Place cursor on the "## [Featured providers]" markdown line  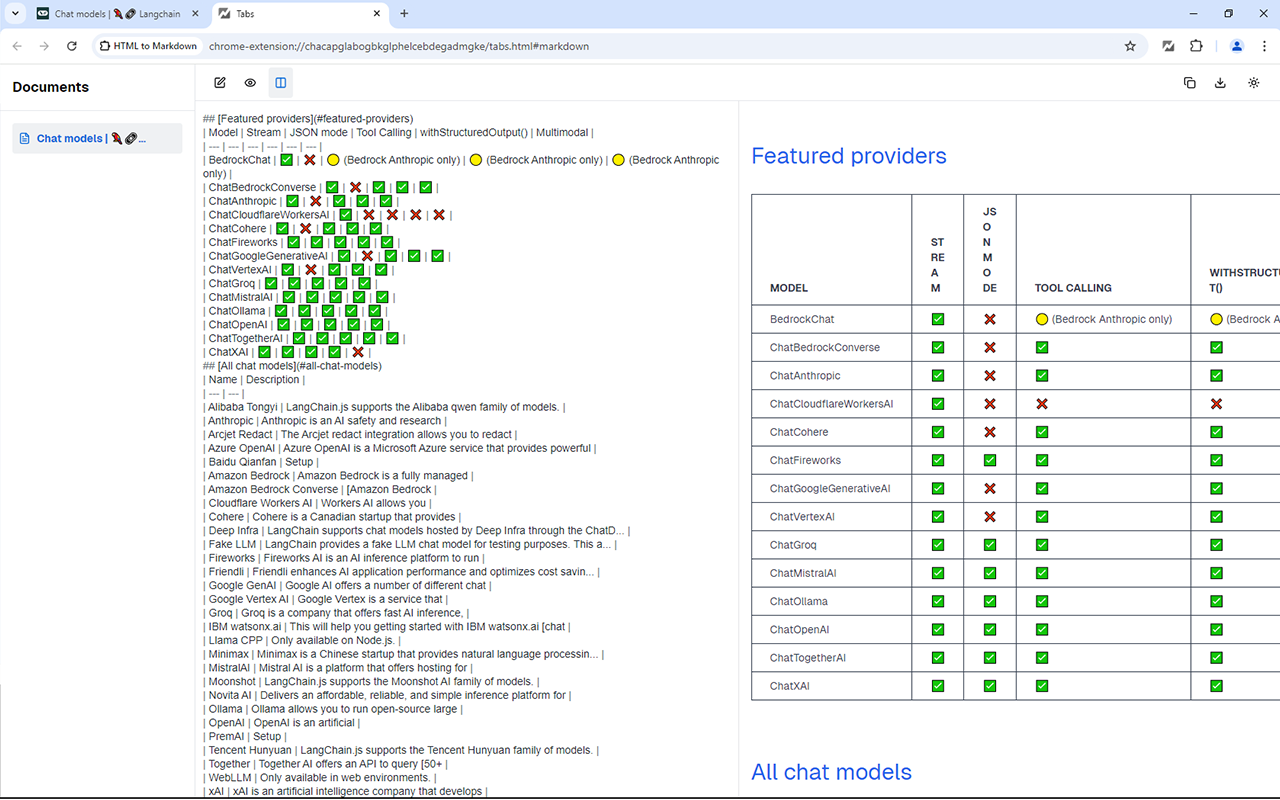click(x=308, y=119)
